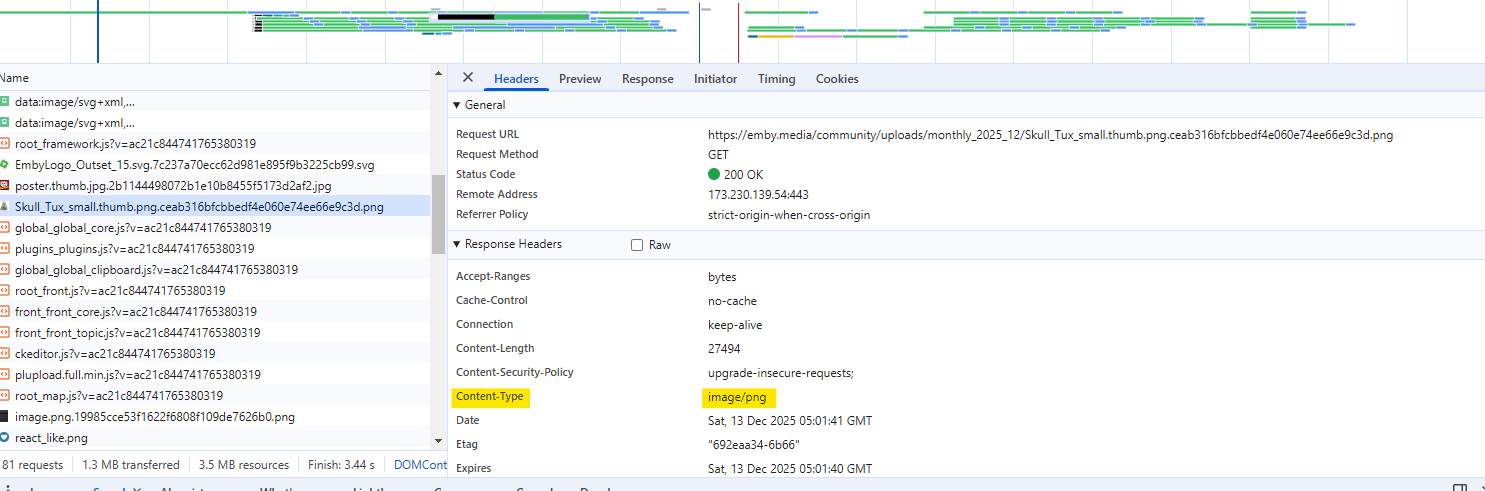Viewport: 1485px width, 491px height.
Task: Click the strict-origin-when-cross-origin value
Action: click(789, 214)
